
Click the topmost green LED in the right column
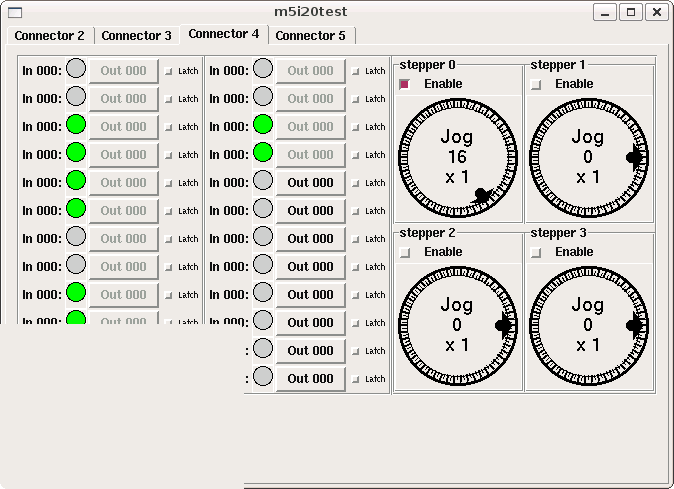[x=263, y=125]
